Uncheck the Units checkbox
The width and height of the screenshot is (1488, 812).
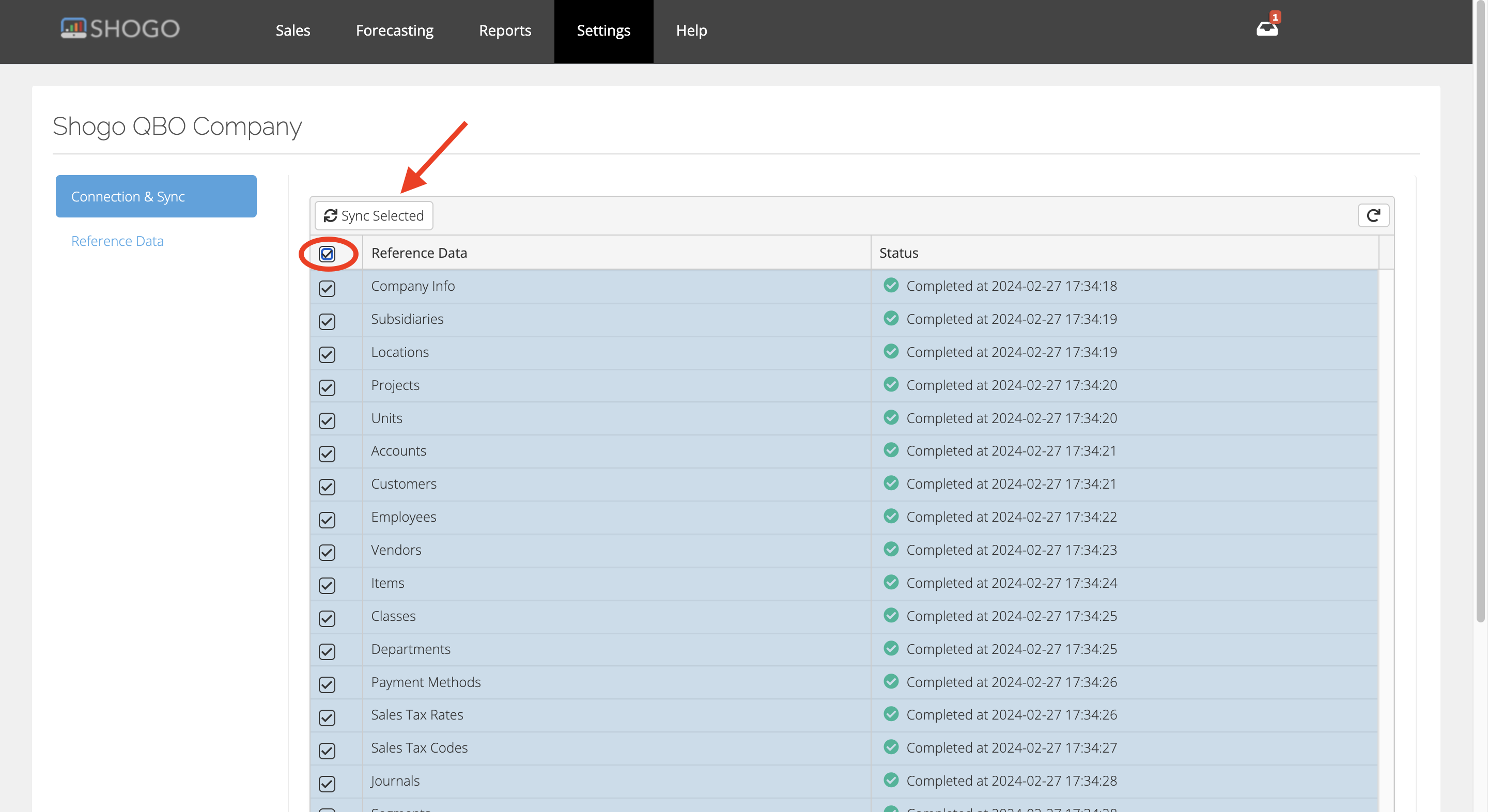(x=327, y=420)
